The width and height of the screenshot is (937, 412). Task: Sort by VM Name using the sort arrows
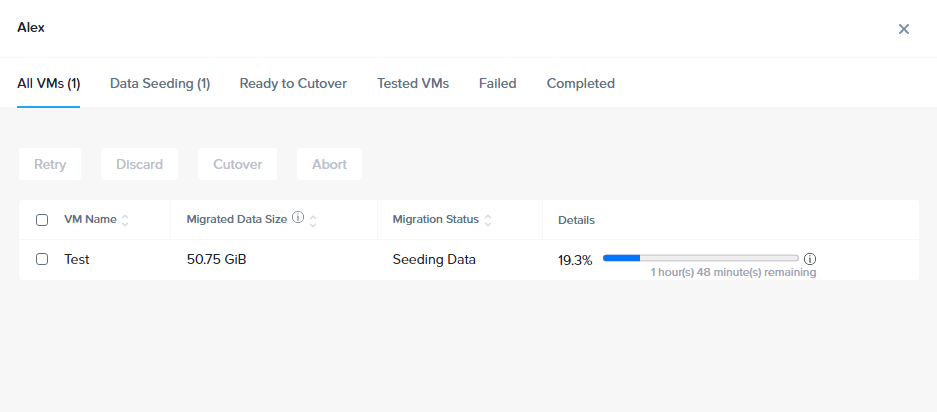(x=125, y=220)
